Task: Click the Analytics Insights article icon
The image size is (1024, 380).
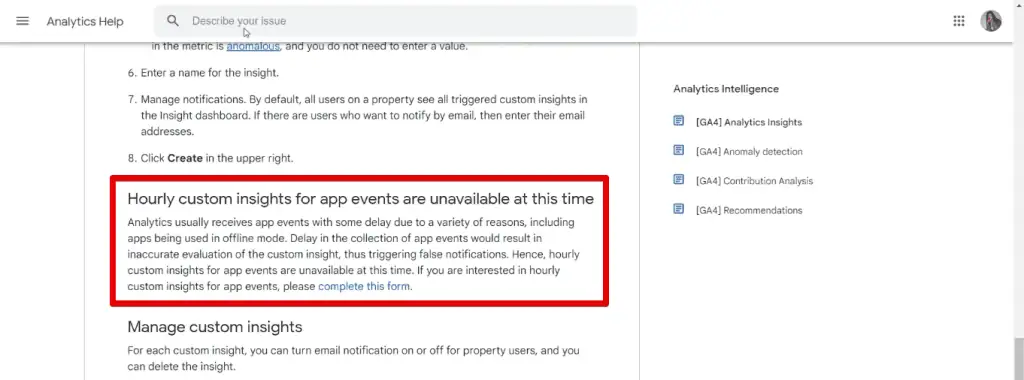Action: [x=679, y=121]
